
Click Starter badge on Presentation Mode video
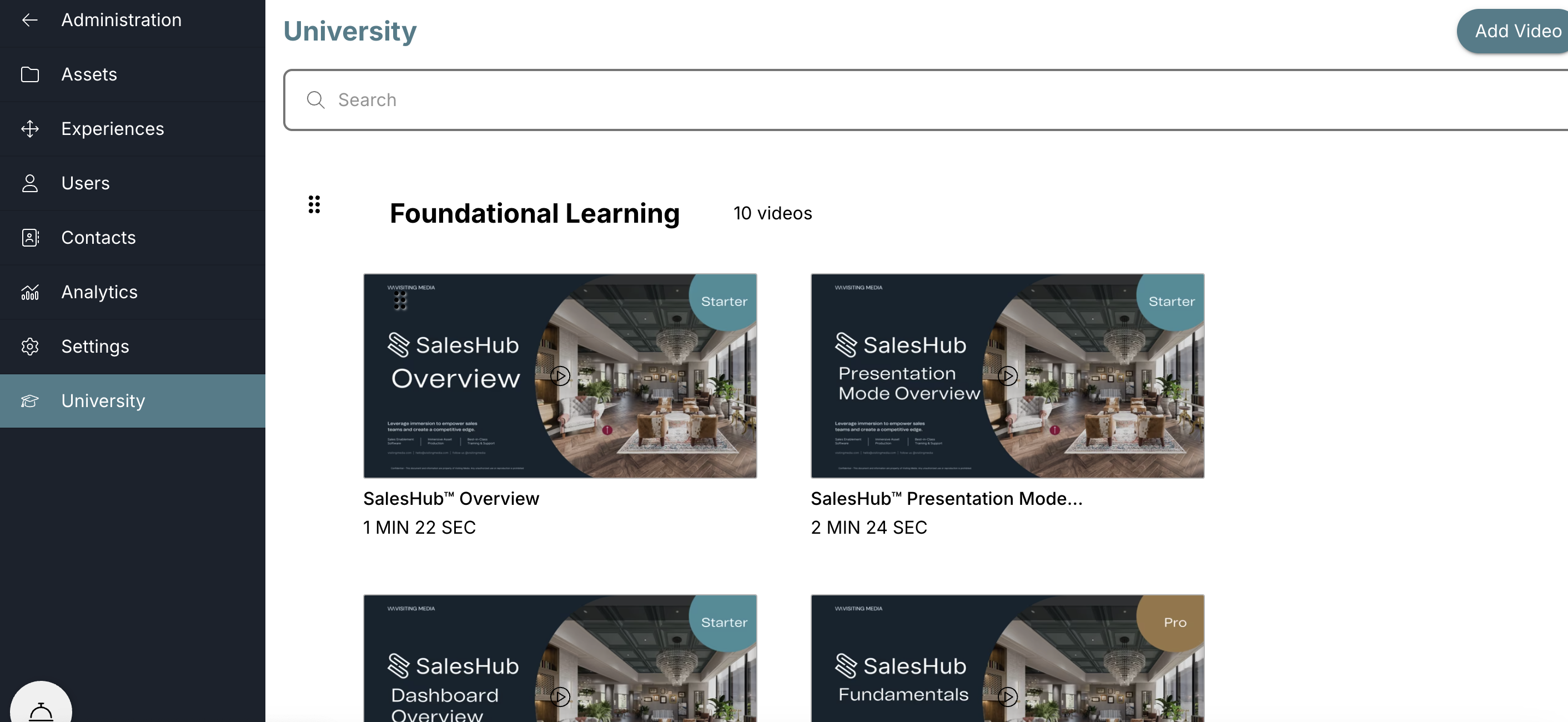[1171, 302]
